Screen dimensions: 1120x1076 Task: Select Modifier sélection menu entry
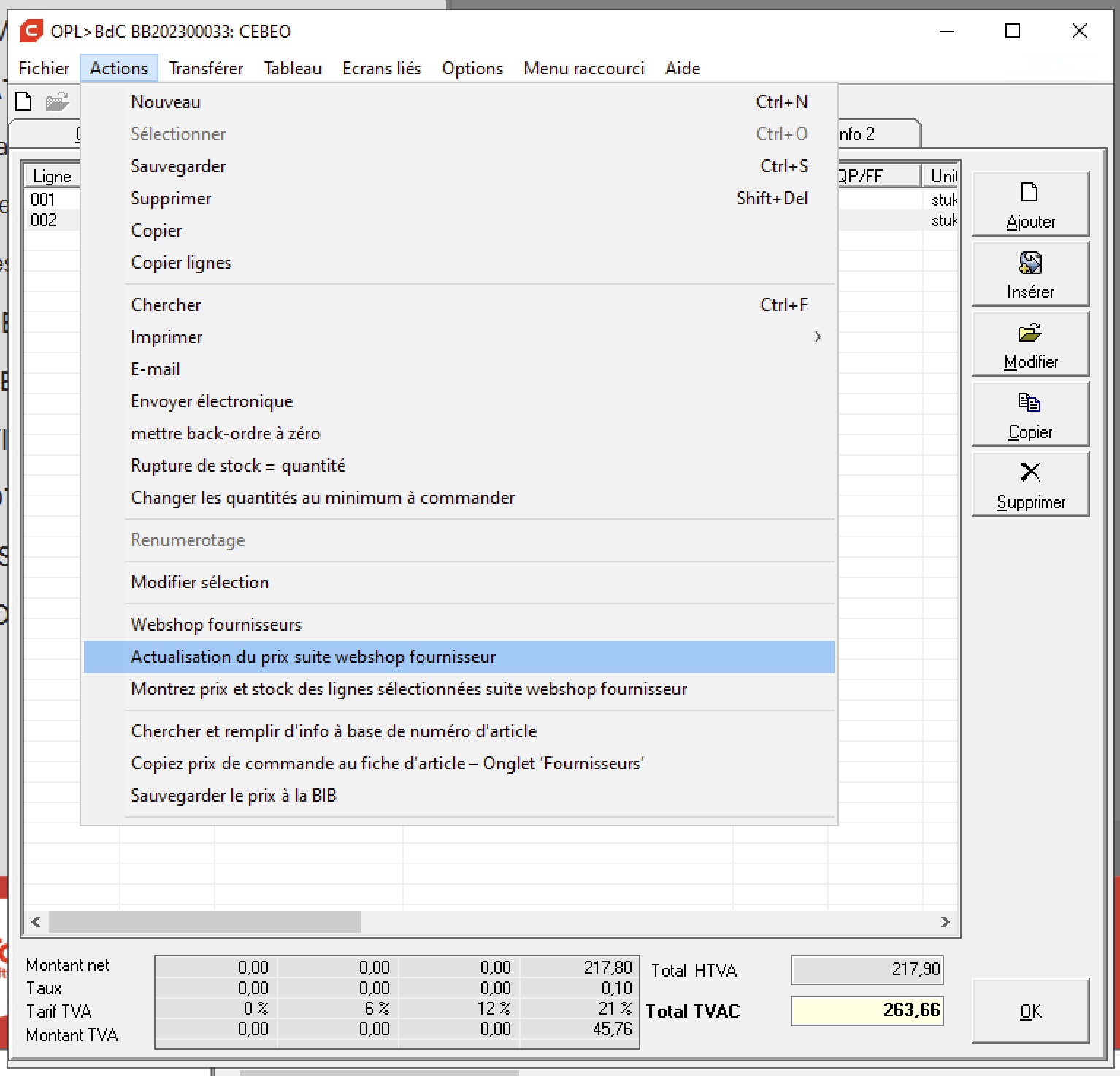point(459,583)
